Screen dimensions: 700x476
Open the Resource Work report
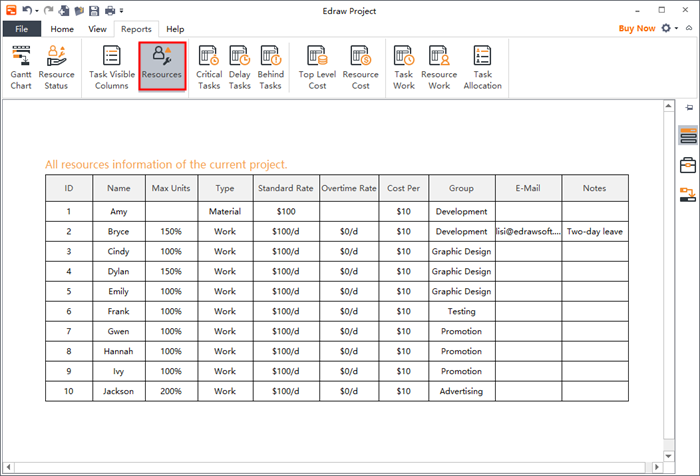pyautogui.click(x=439, y=67)
